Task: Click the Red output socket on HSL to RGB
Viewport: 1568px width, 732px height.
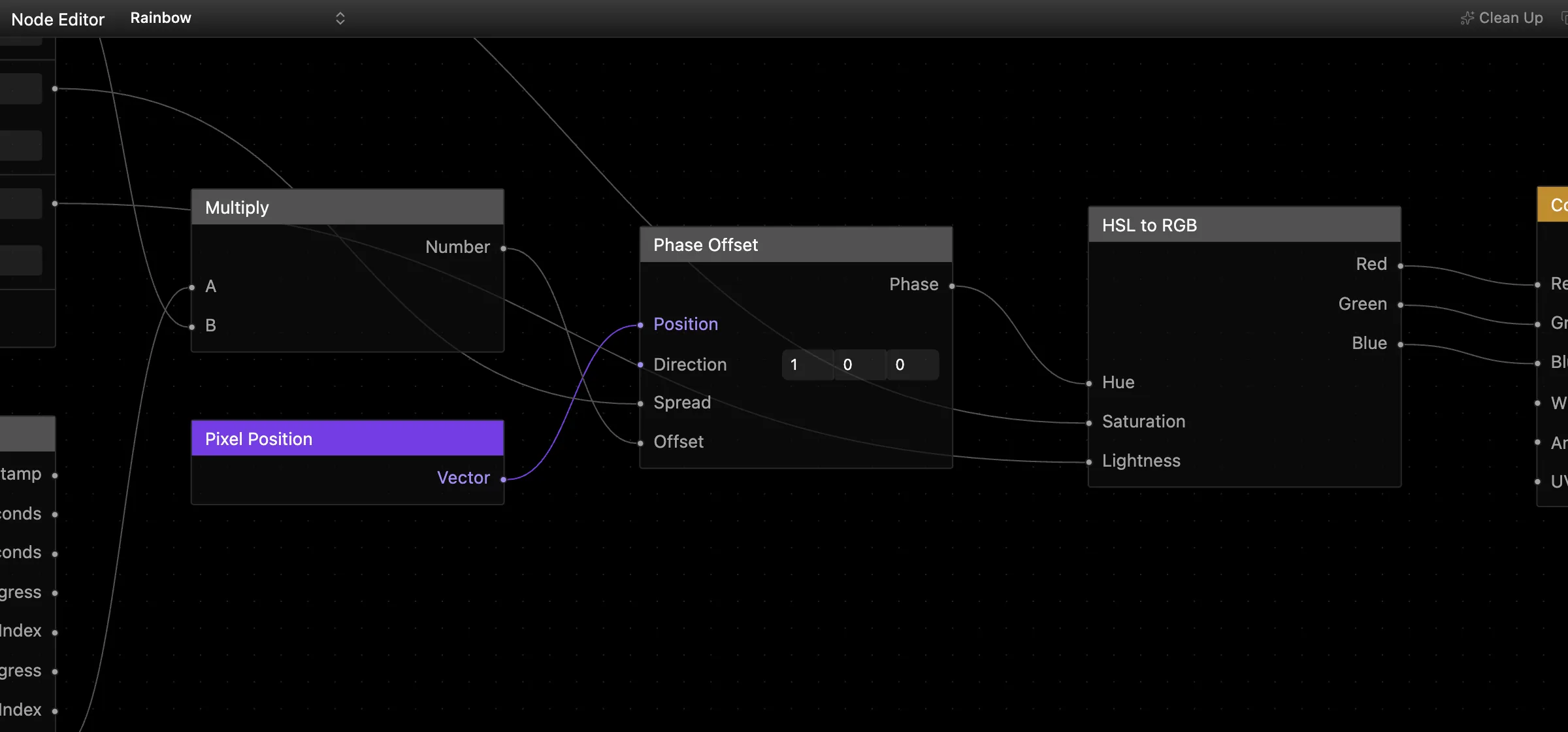Action: [1400, 266]
